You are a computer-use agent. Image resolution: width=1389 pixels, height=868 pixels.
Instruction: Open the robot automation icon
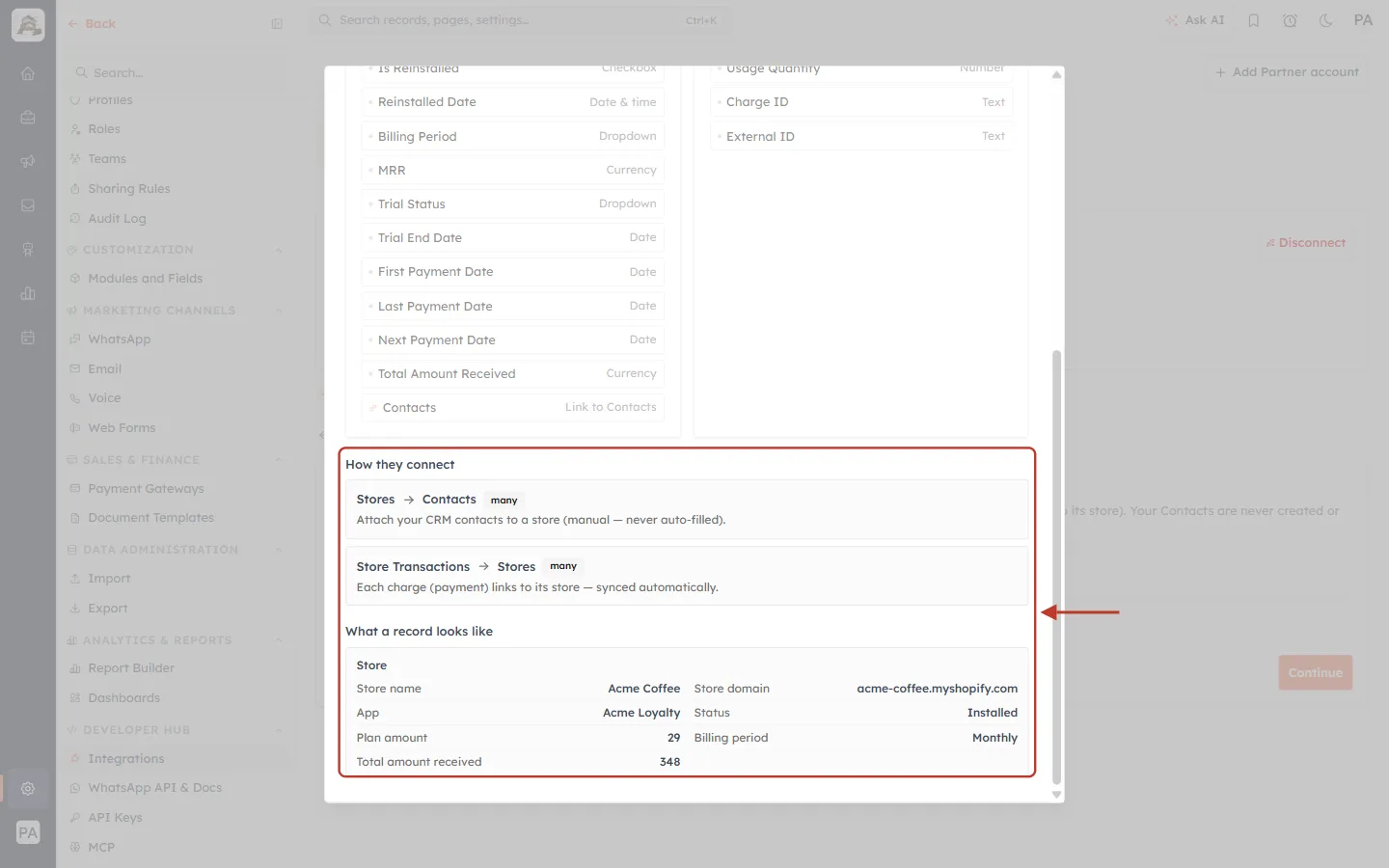pyautogui.click(x=28, y=250)
